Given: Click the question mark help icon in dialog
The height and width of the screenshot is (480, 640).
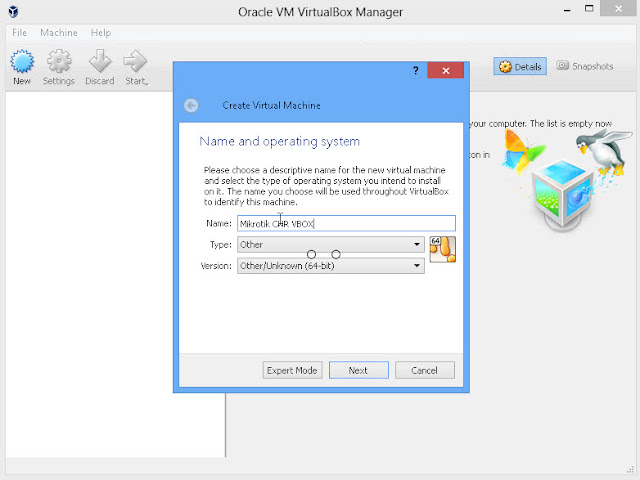Looking at the screenshot, I should [x=416, y=71].
